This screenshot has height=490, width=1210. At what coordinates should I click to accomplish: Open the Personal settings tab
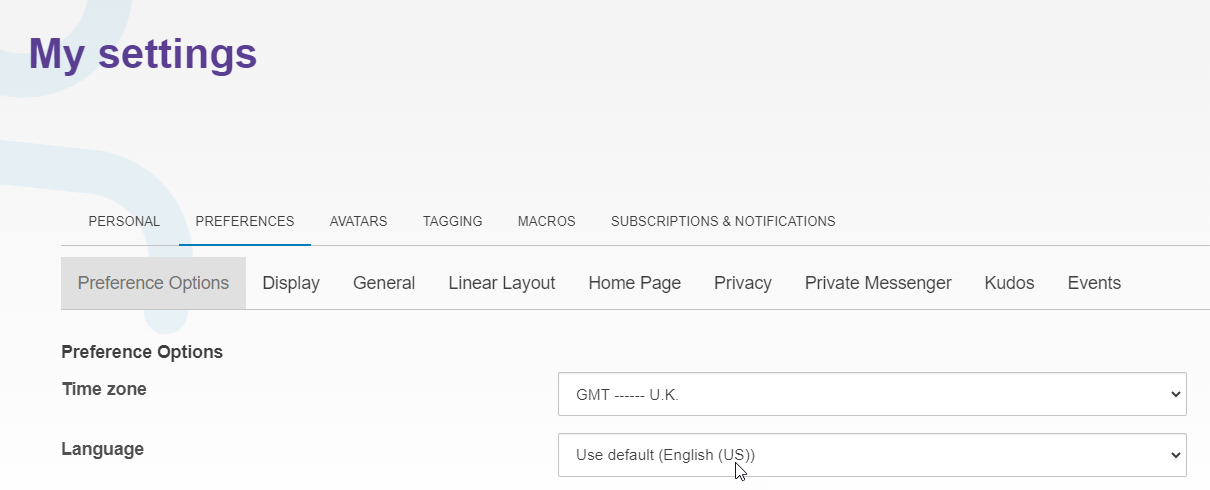pos(124,221)
